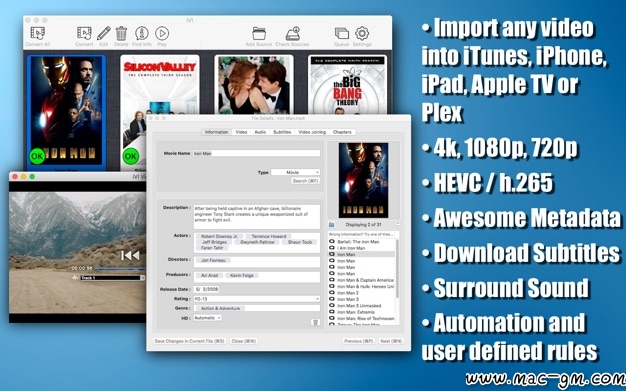
Task: Open the Type dropdown showing Movie
Action: tap(295, 172)
